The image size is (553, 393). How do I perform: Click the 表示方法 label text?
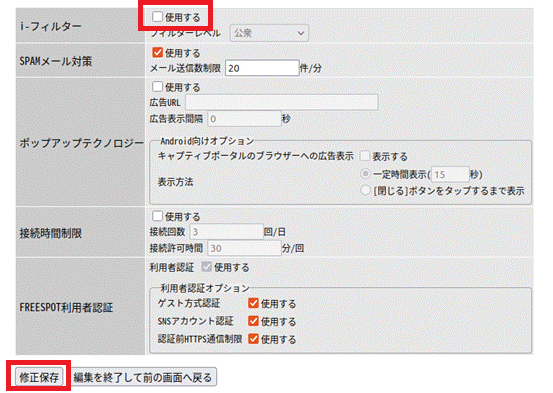tap(175, 182)
